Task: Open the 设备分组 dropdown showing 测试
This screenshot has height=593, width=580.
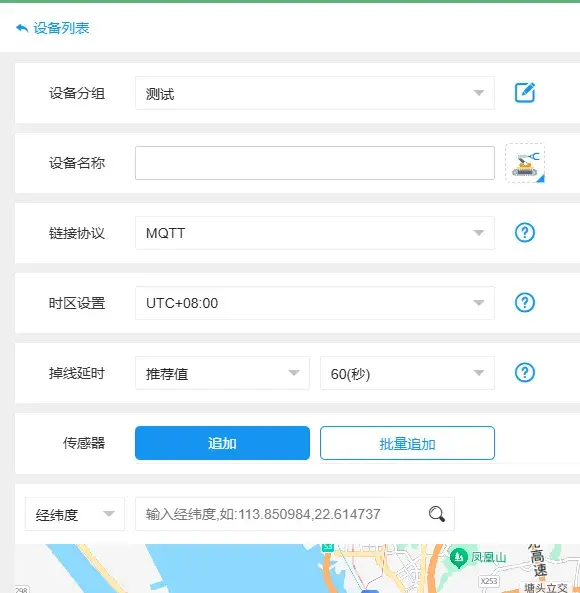Action: (315, 93)
